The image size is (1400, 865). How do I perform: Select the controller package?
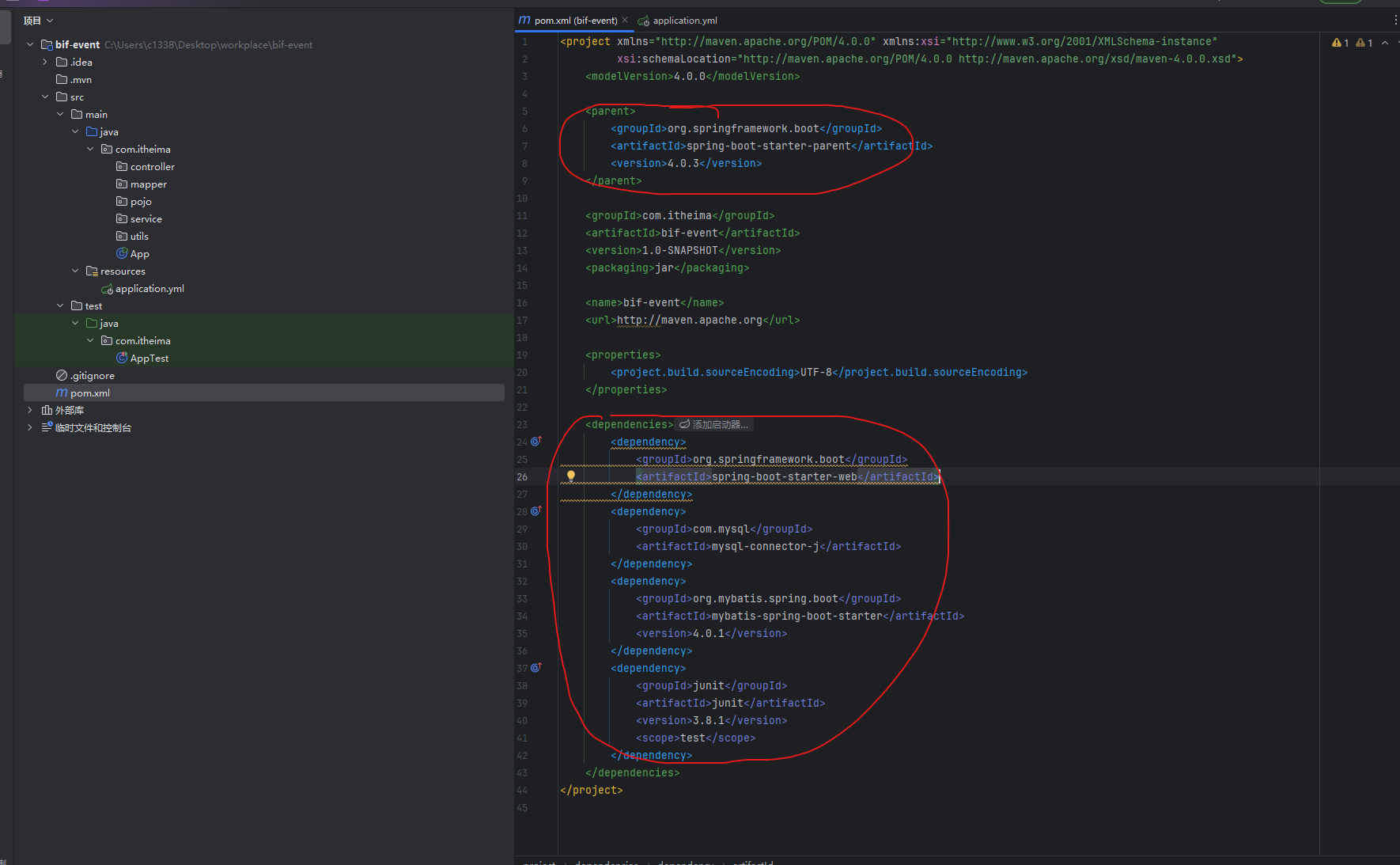[x=146, y=167]
